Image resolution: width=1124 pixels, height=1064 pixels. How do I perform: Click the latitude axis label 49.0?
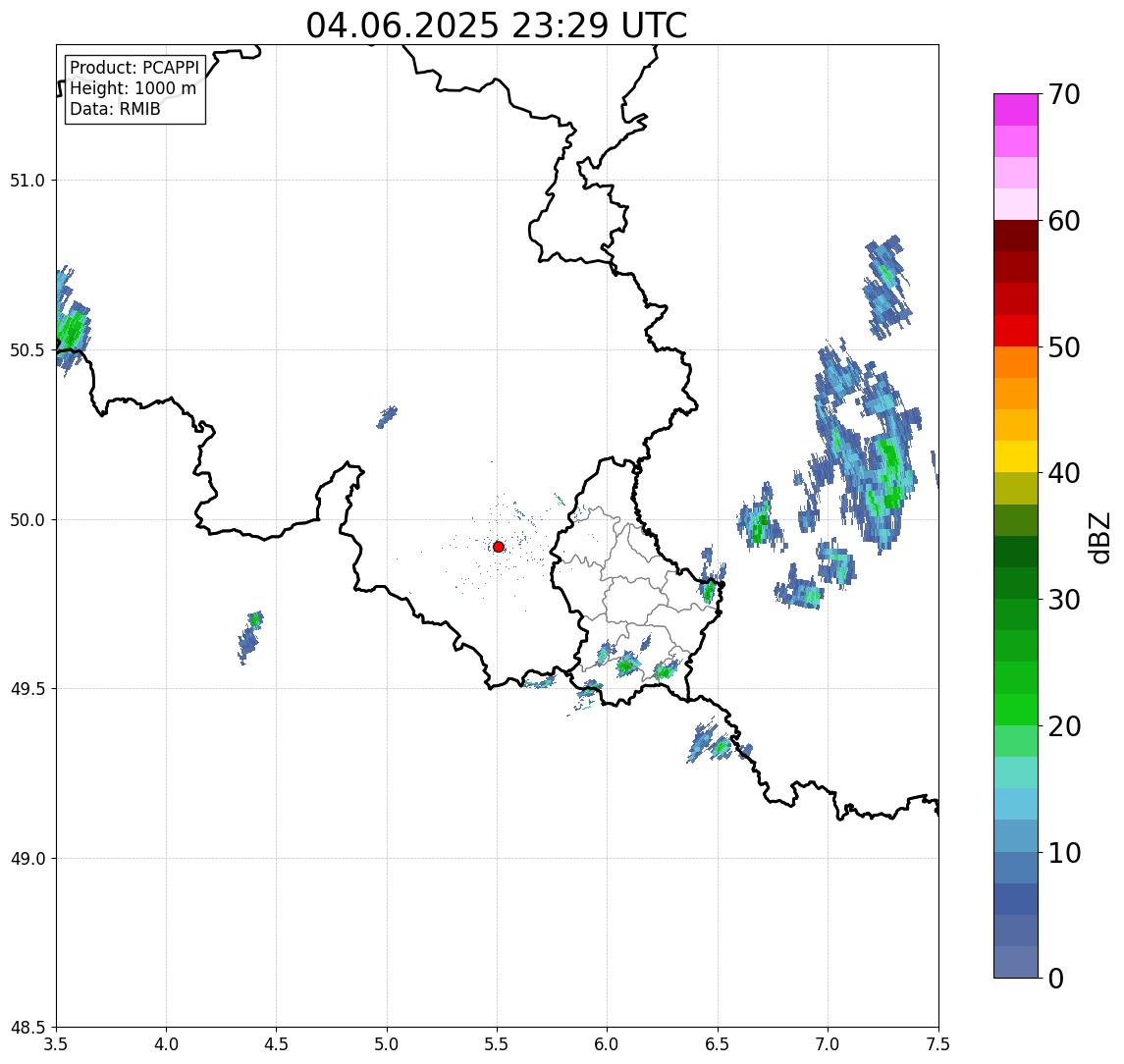[x=27, y=858]
